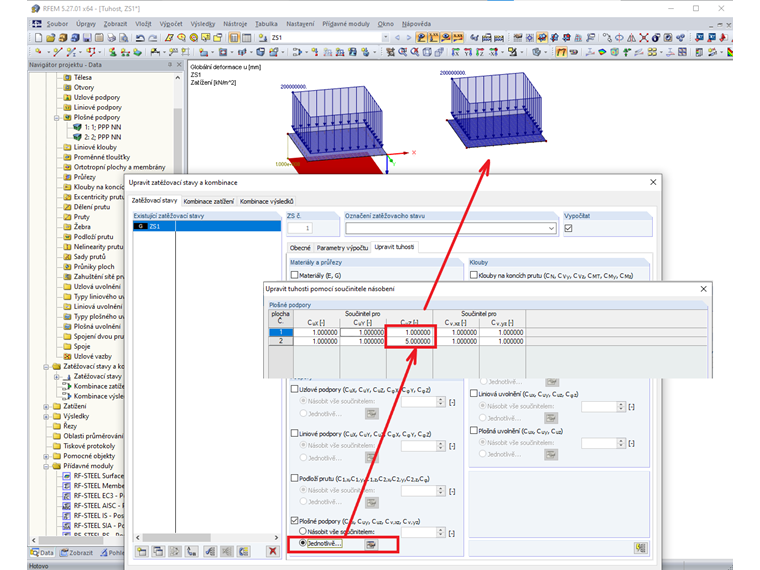Uncheck the Plošné podpory checkbox
760x570 pixels.
point(294,521)
